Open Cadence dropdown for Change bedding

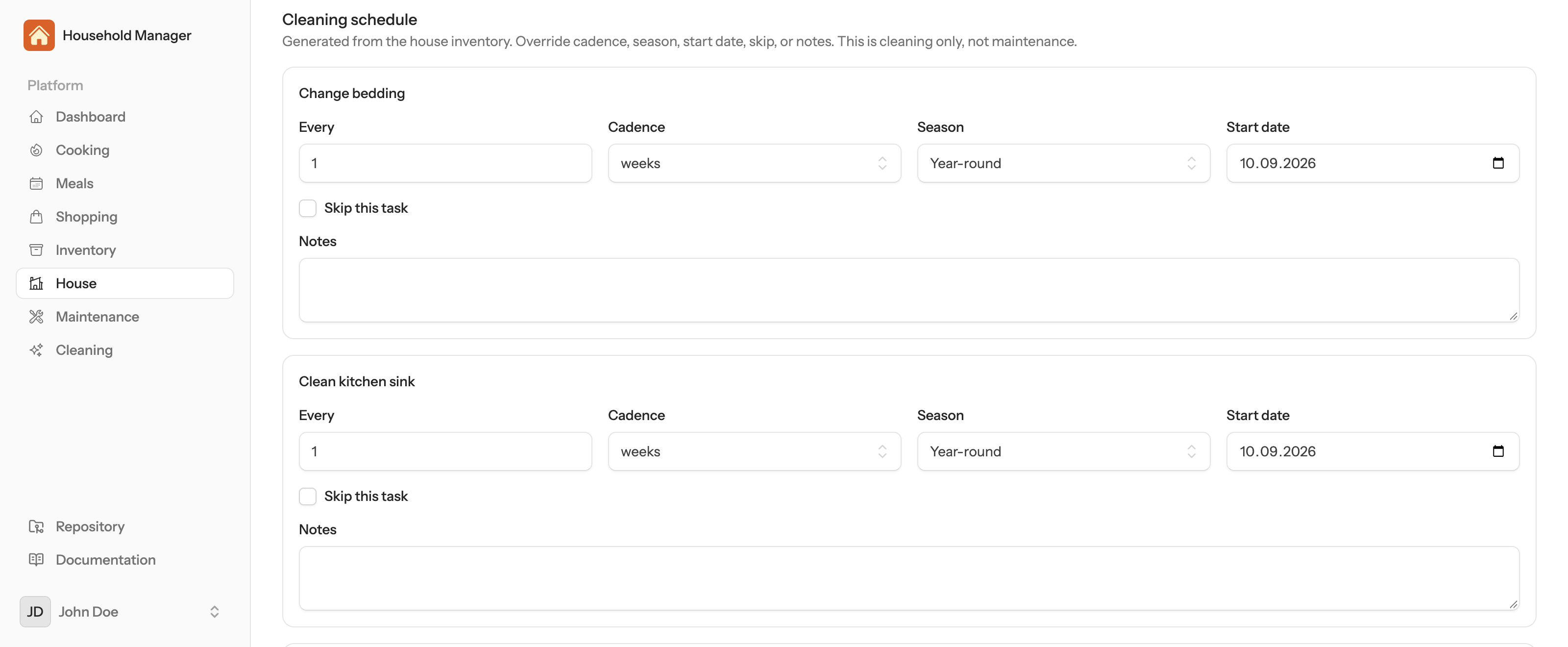[754, 163]
